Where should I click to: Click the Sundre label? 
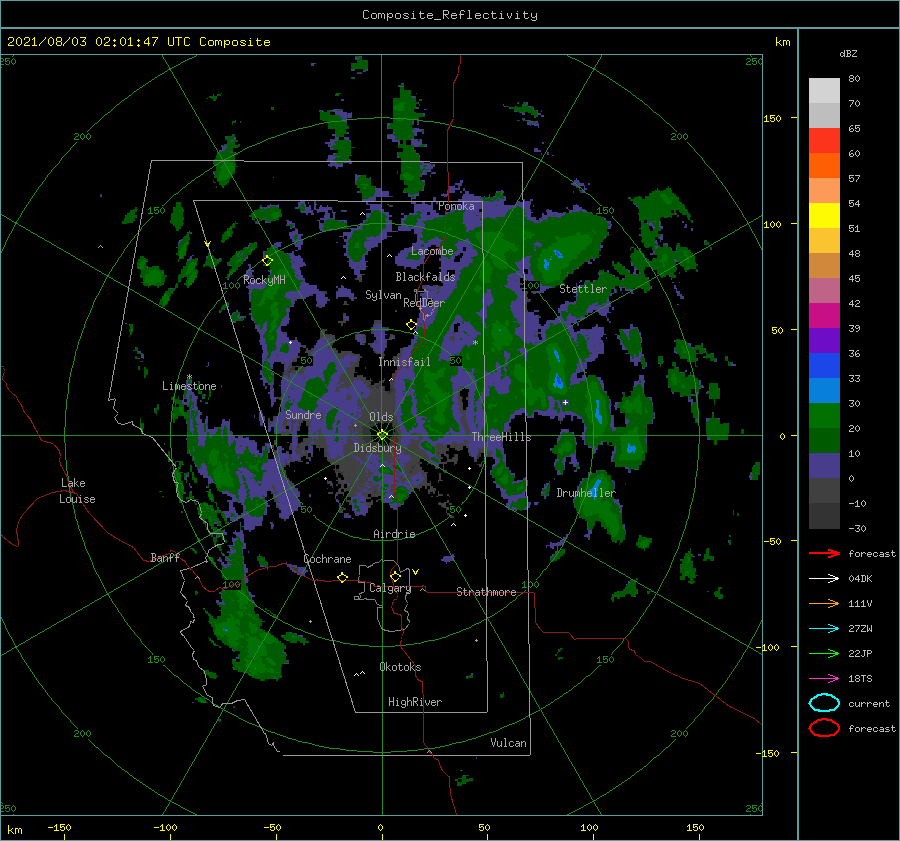pos(304,414)
